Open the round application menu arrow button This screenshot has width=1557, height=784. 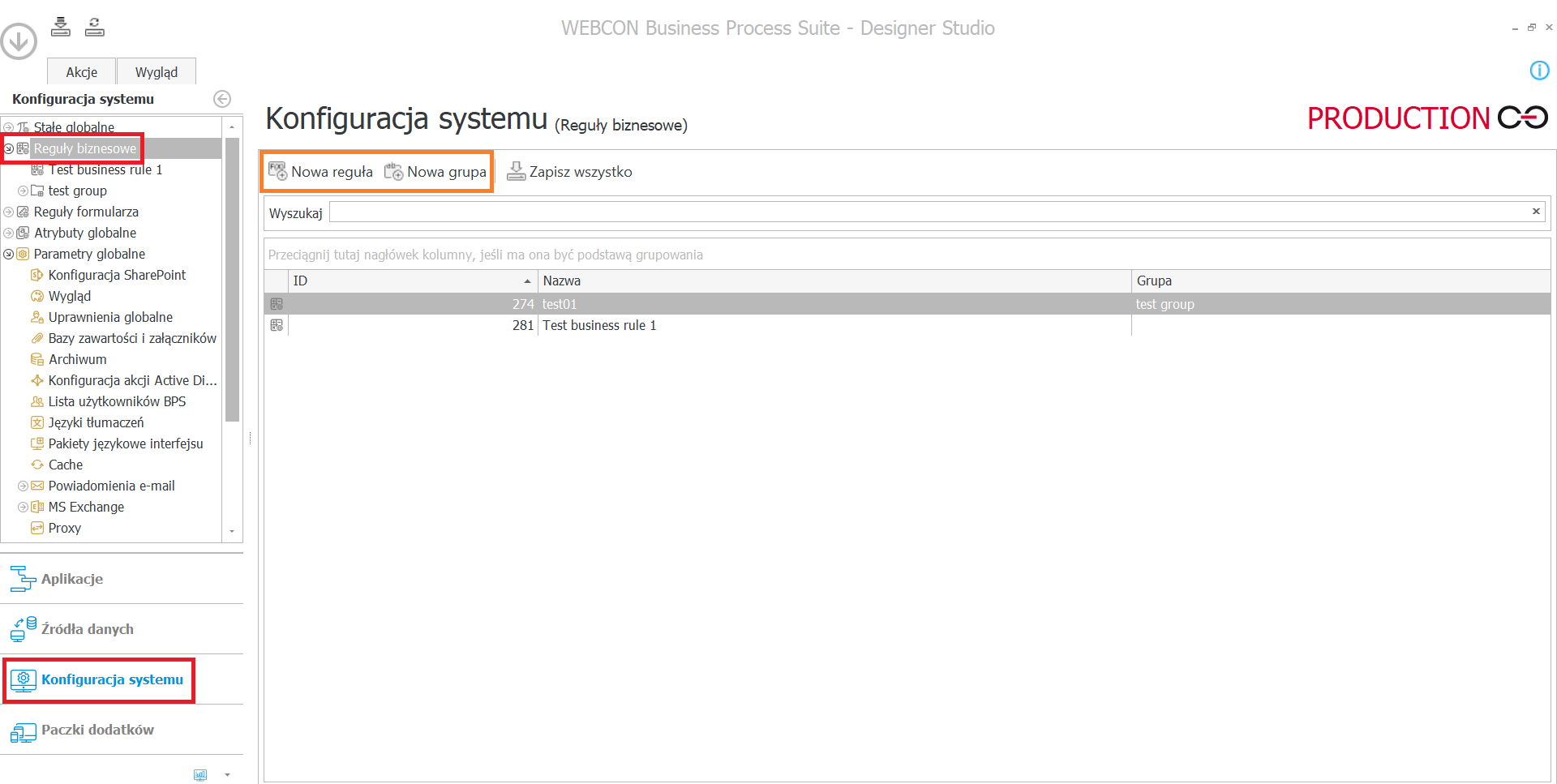19,41
